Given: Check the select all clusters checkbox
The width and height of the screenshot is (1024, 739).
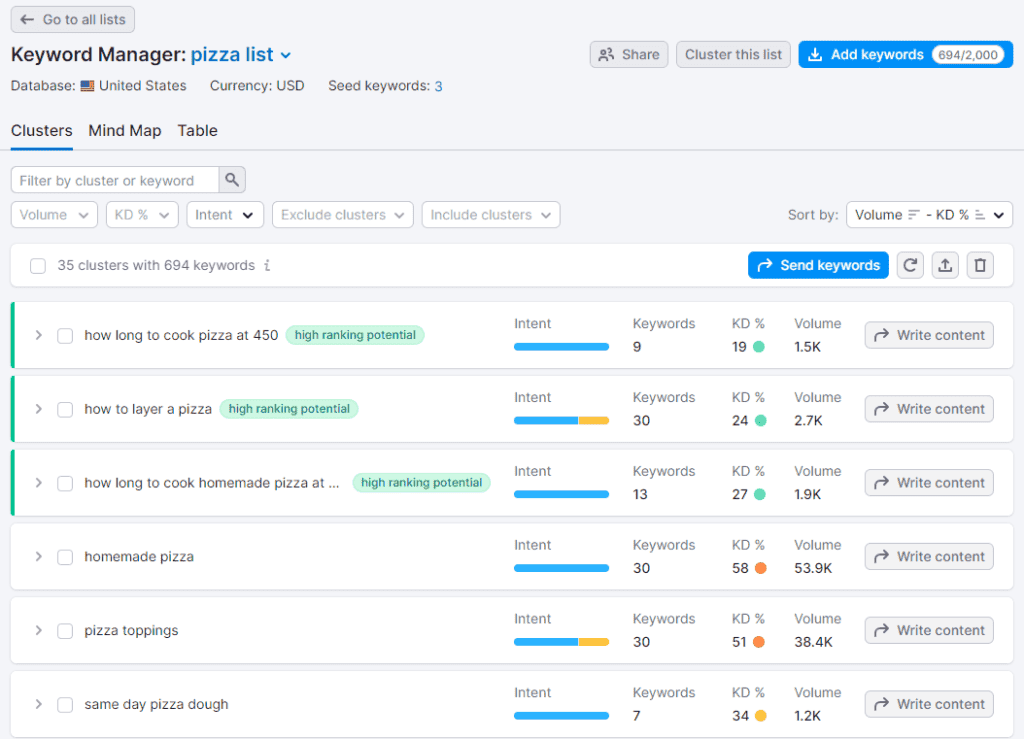Looking at the screenshot, I should point(37,266).
